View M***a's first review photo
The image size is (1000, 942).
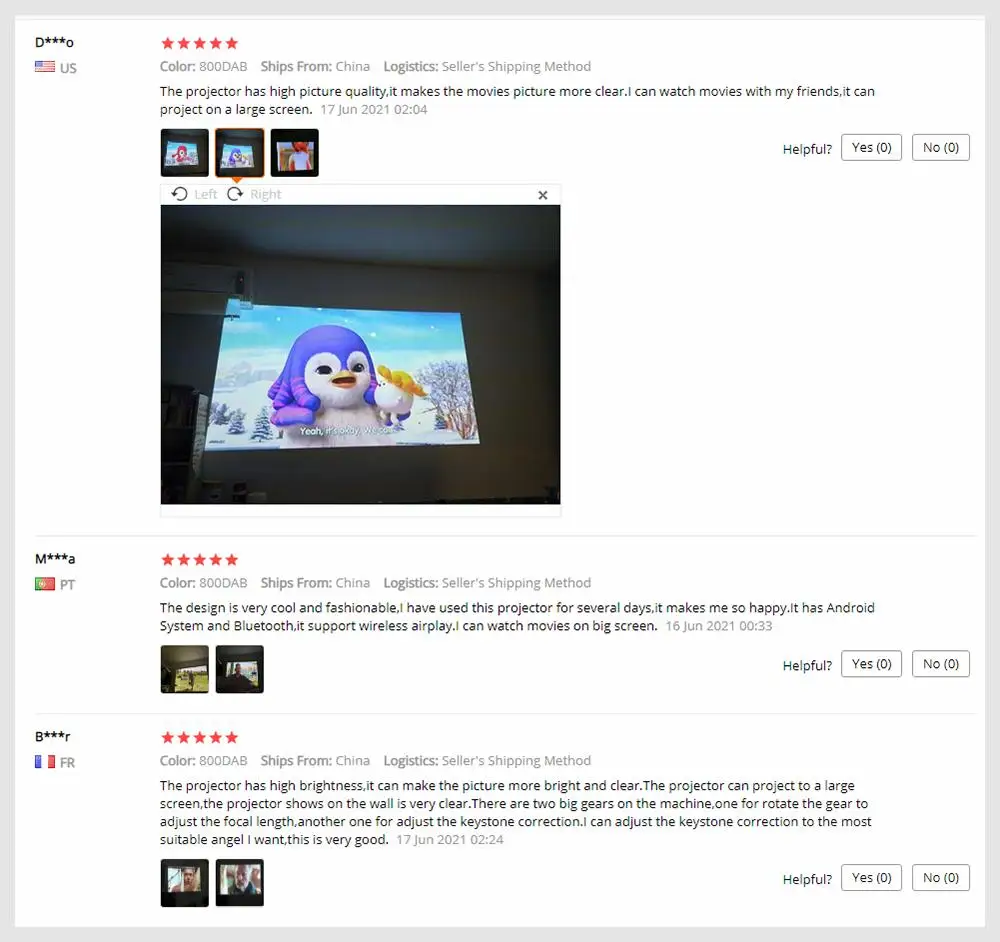(x=184, y=669)
